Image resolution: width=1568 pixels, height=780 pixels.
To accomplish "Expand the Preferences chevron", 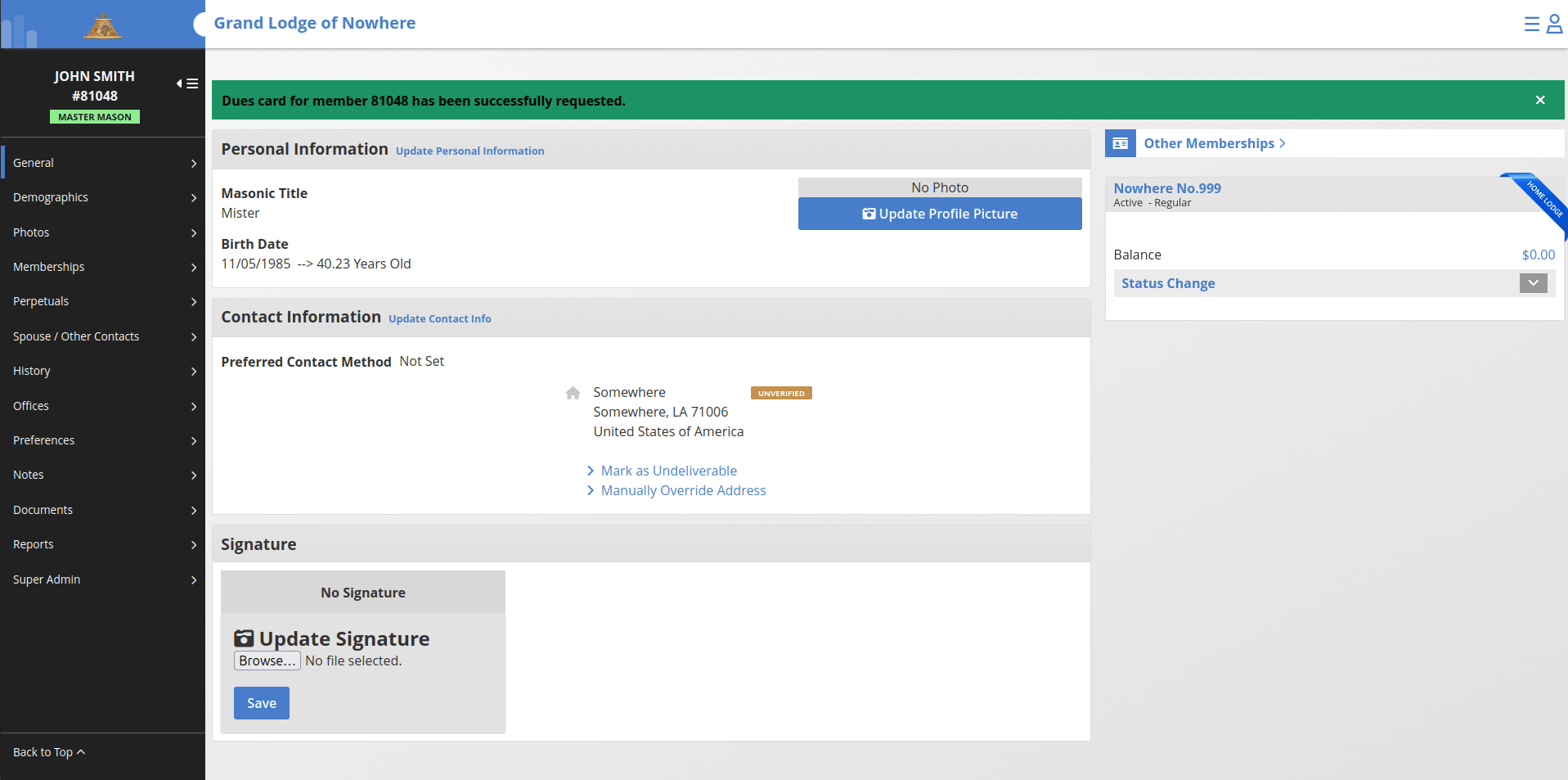I will click(194, 440).
